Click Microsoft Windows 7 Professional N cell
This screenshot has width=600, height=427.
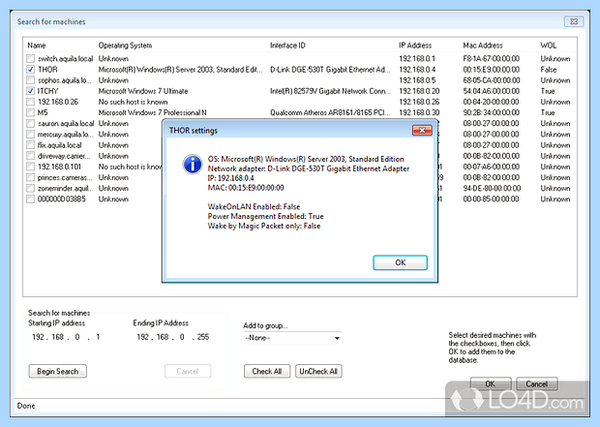coord(152,112)
